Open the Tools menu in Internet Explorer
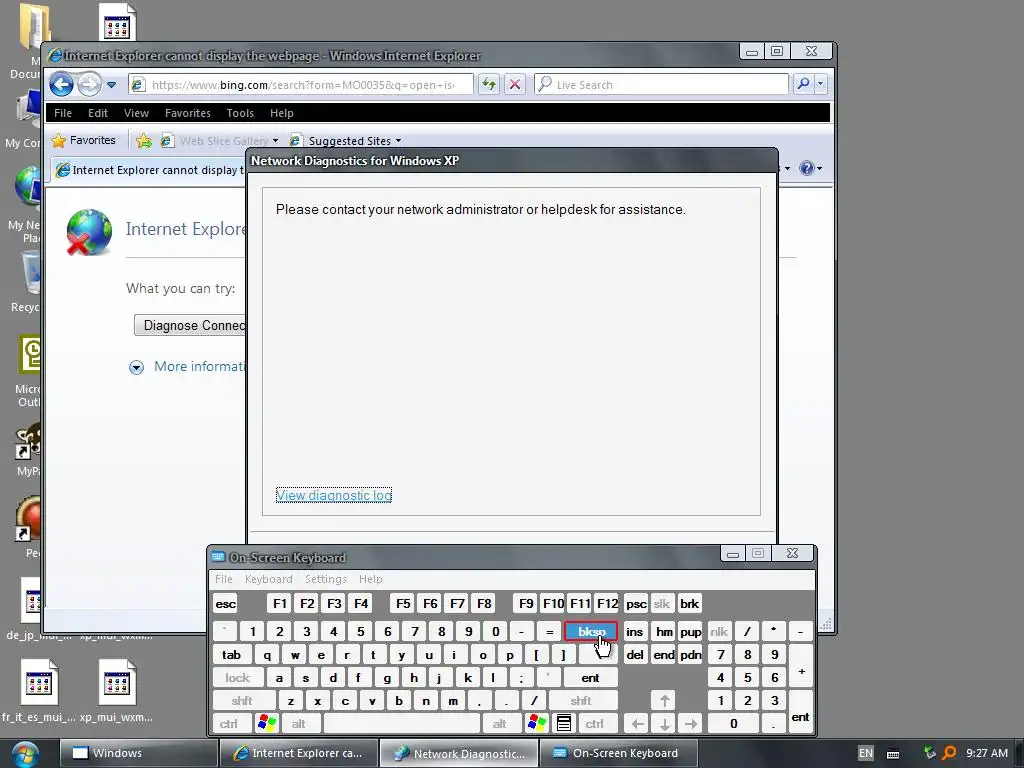Screen dimensions: 1024x768 [240, 113]
